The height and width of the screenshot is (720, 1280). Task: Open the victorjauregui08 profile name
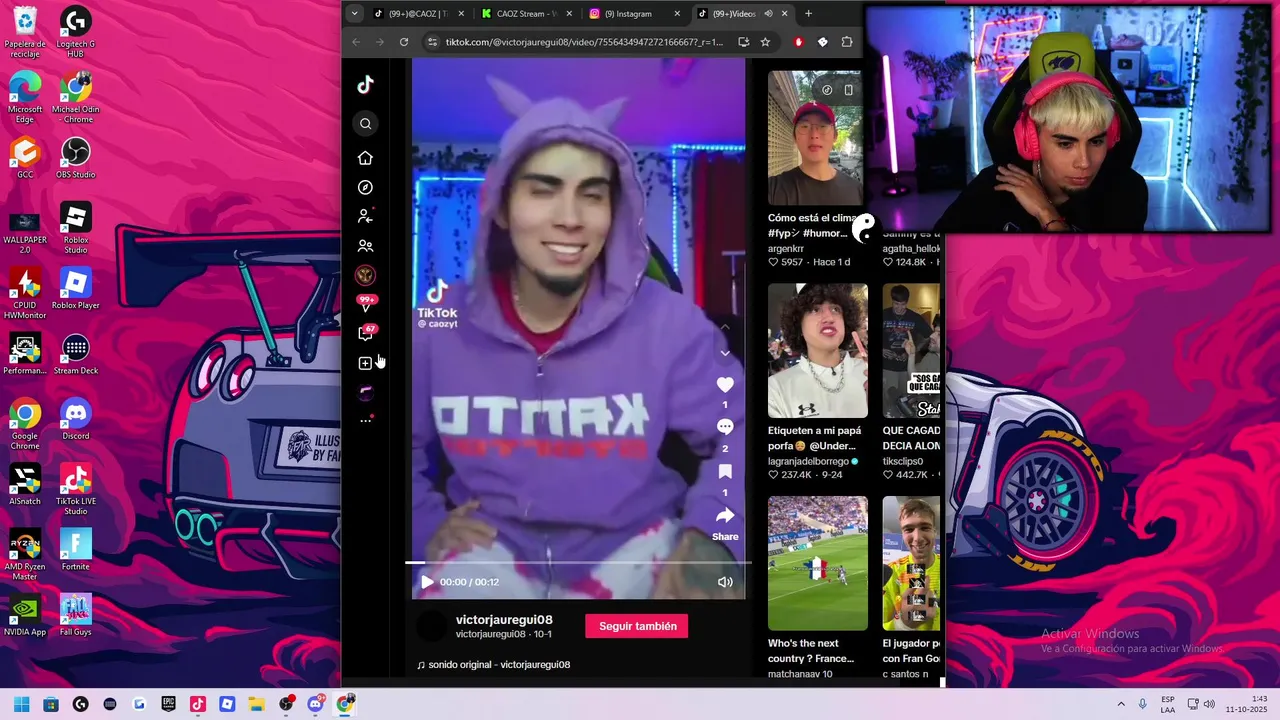504,620
